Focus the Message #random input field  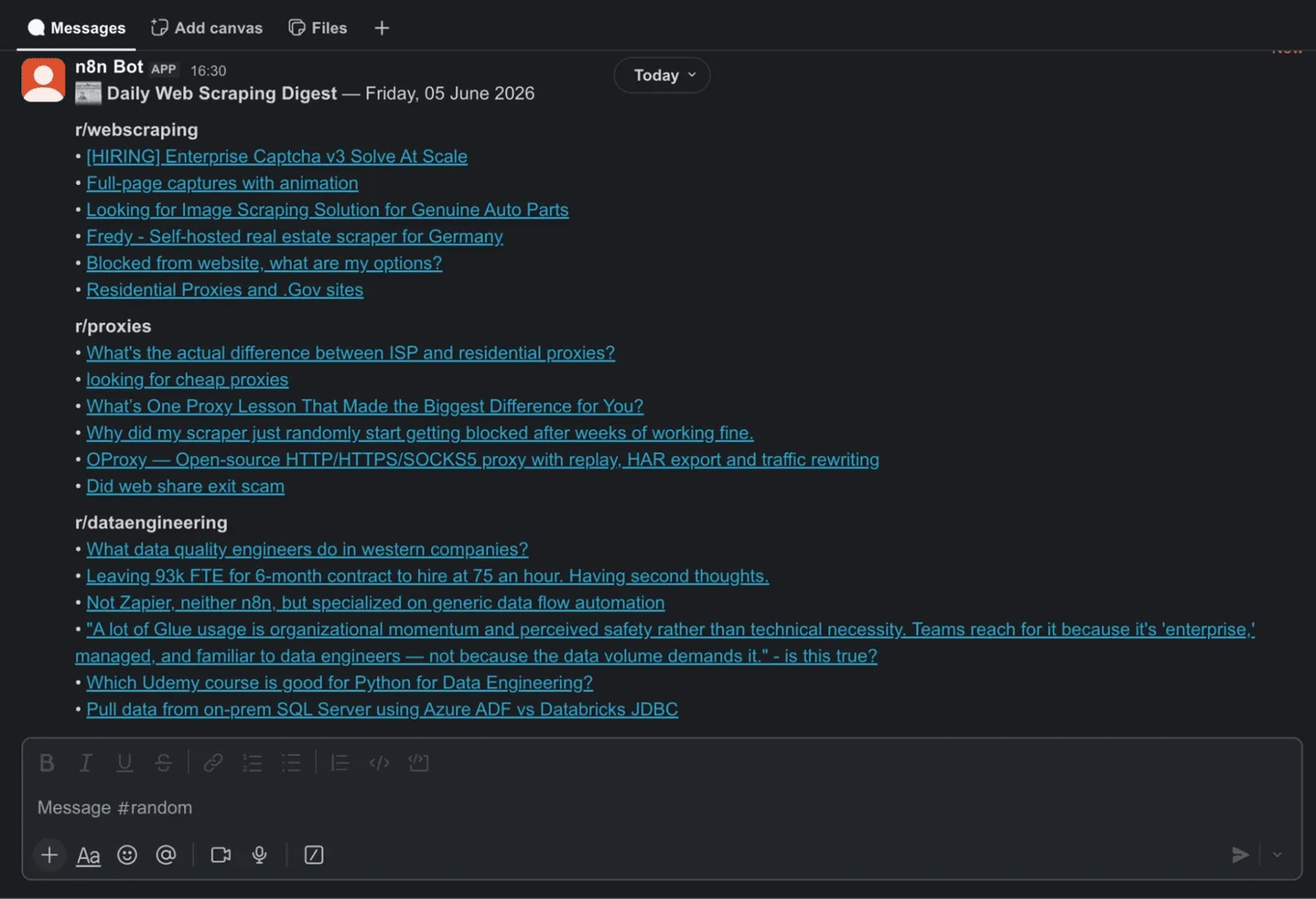662,807
